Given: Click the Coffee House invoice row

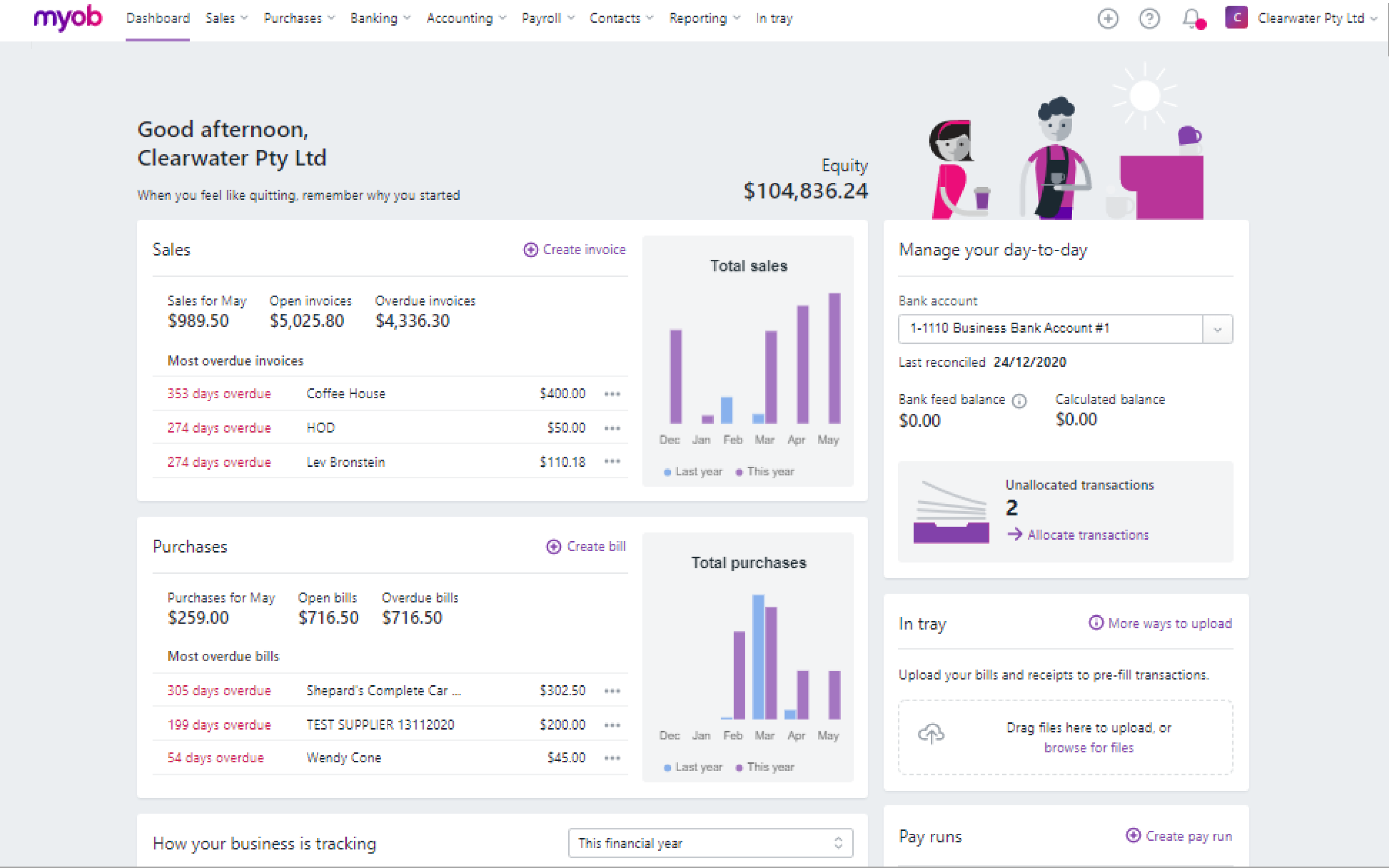Looking at the screenshot, I should coord(390,394).
